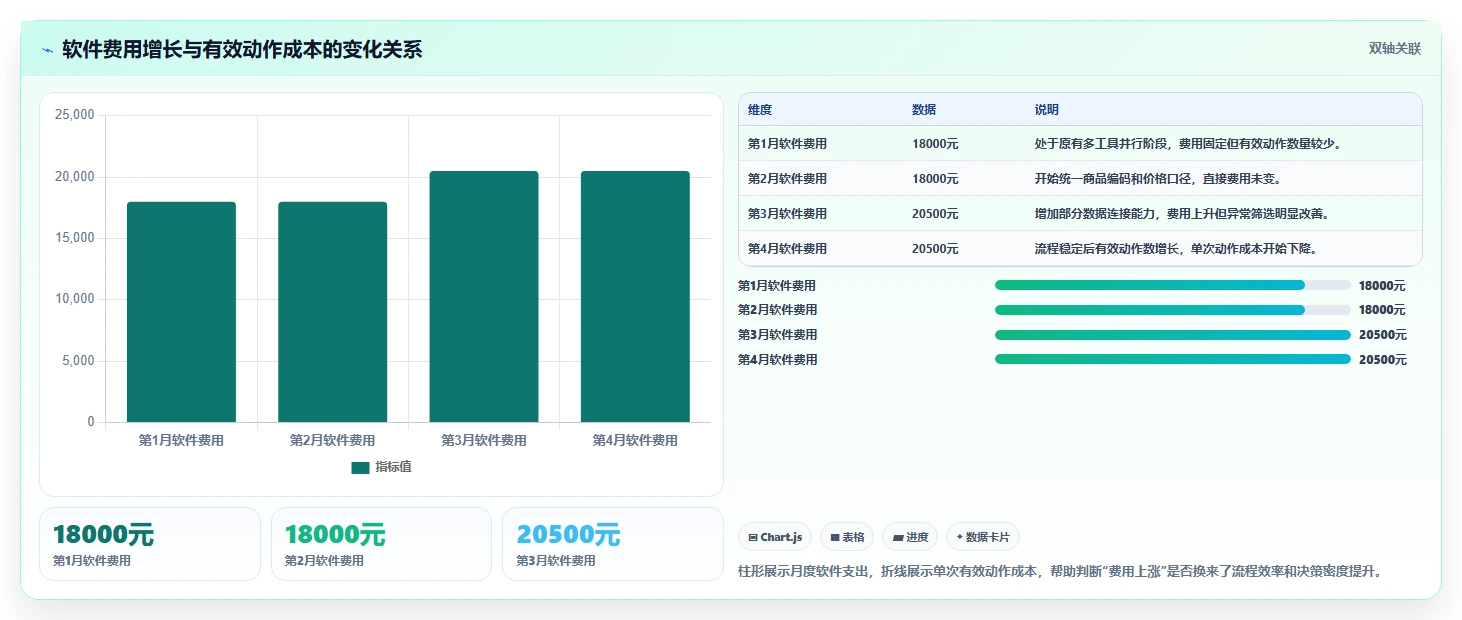Click the Chart.js tag chip
The image size is (1462, 620).
point(775,537)
